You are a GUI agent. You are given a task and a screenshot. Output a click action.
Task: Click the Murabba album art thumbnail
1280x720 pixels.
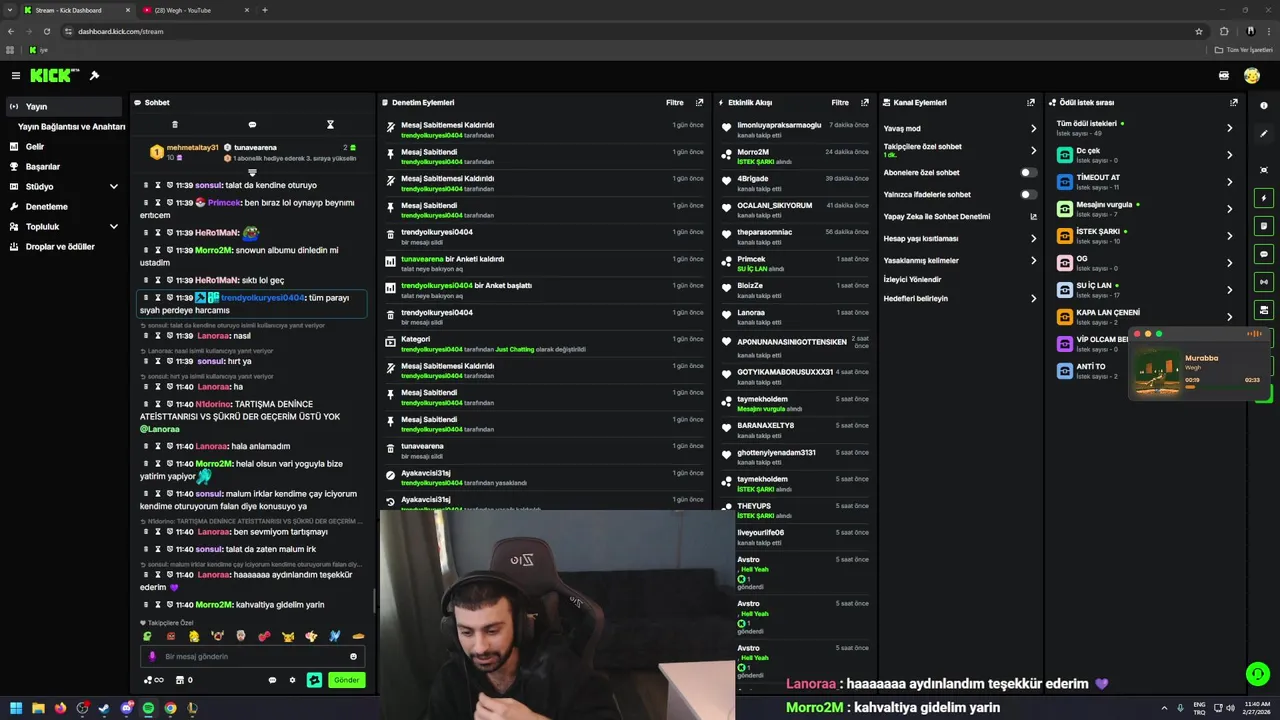click(1158, 373)
